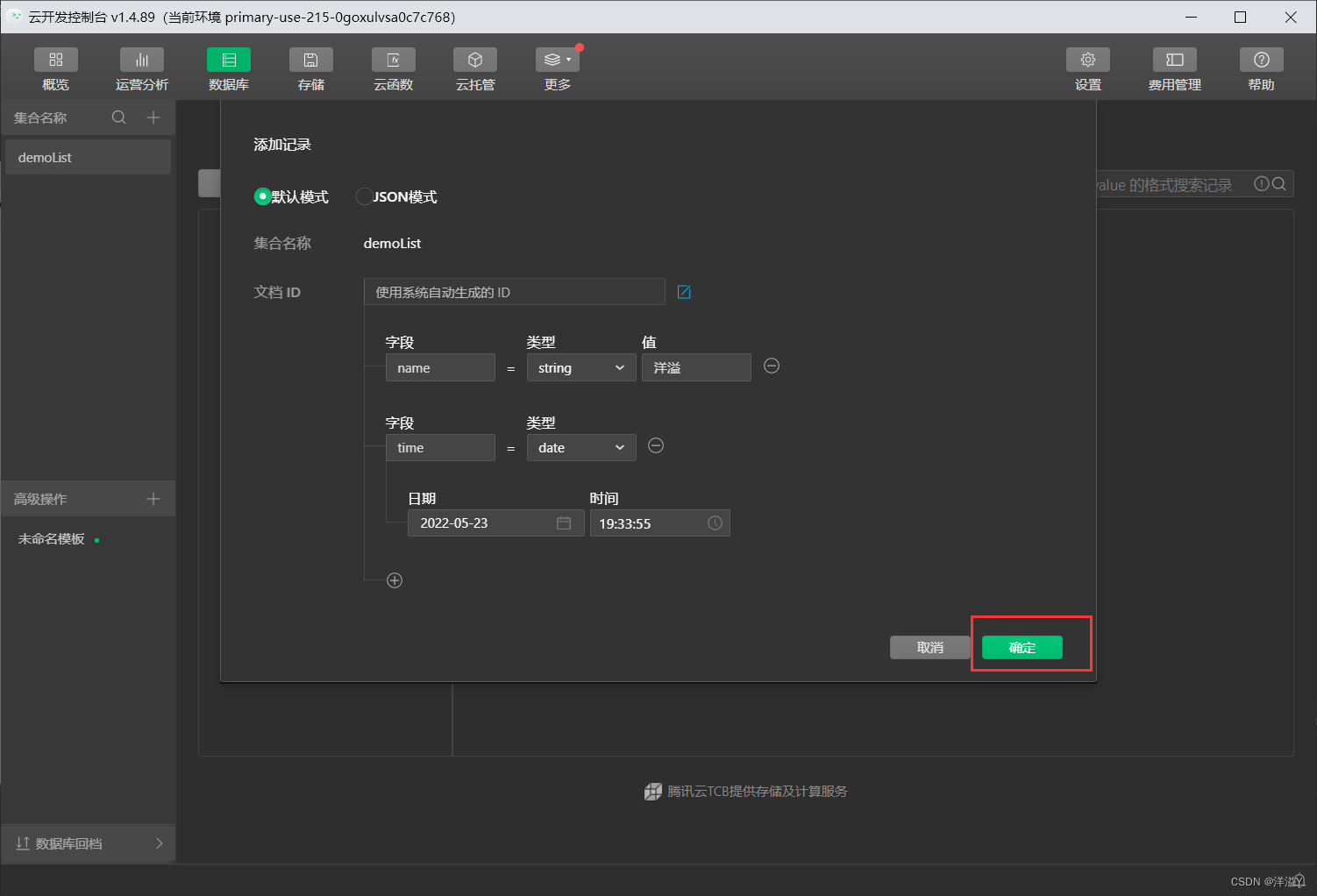The width and height of the screenshot is (1317, 896).
Task: Open 运营分析 analytics icon
Action: [142, 60]
